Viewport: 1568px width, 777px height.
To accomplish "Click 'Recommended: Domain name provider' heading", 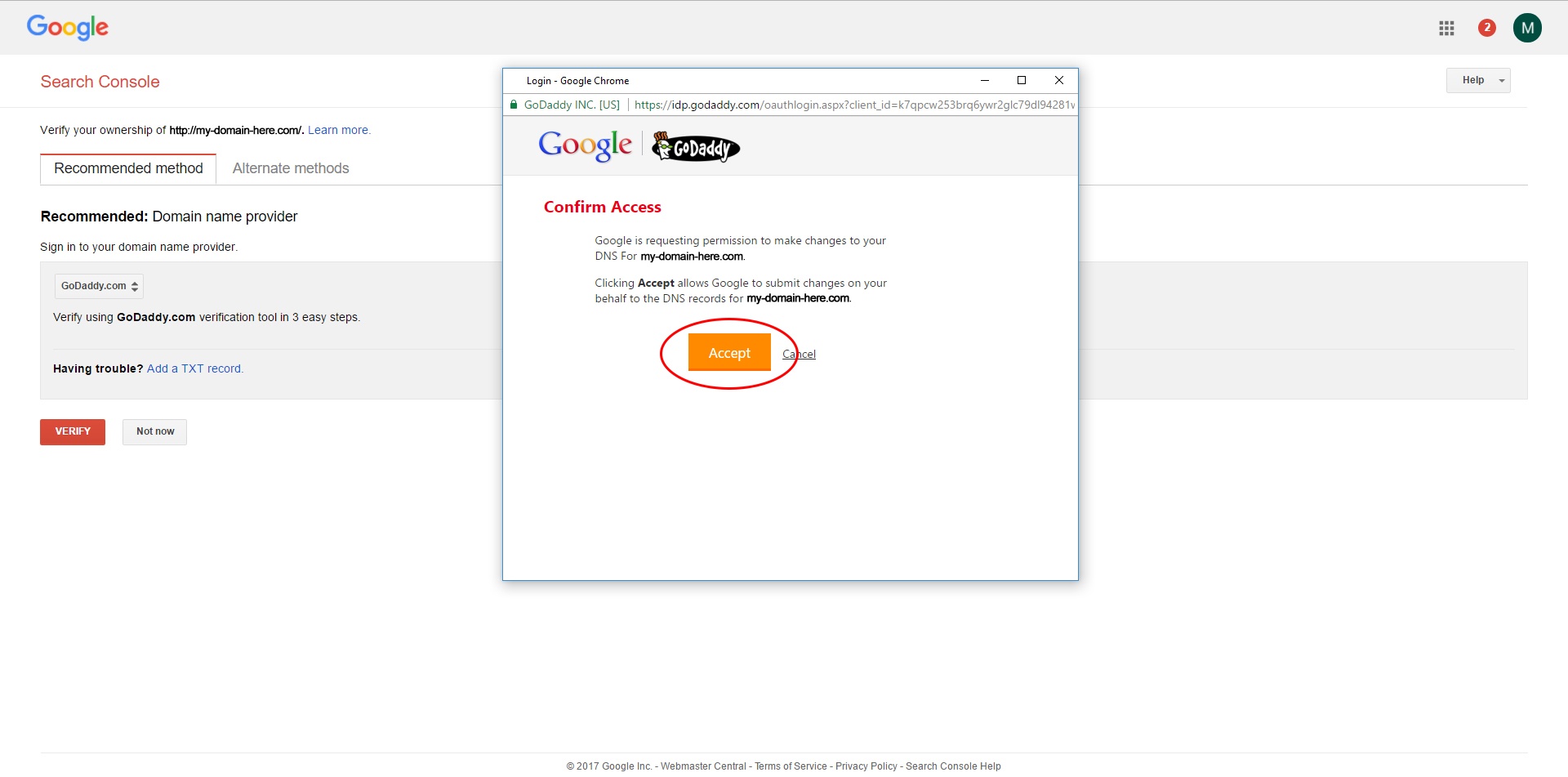I will [x=169, y=217].
